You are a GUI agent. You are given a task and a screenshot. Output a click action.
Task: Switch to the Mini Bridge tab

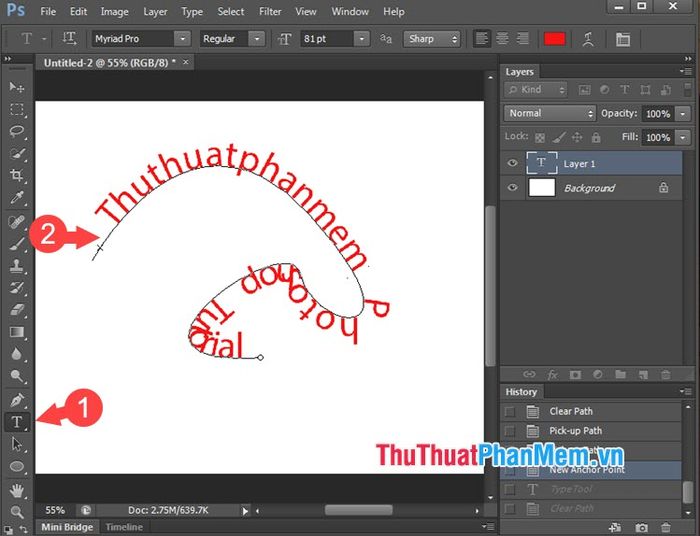[x=67, y=527]
